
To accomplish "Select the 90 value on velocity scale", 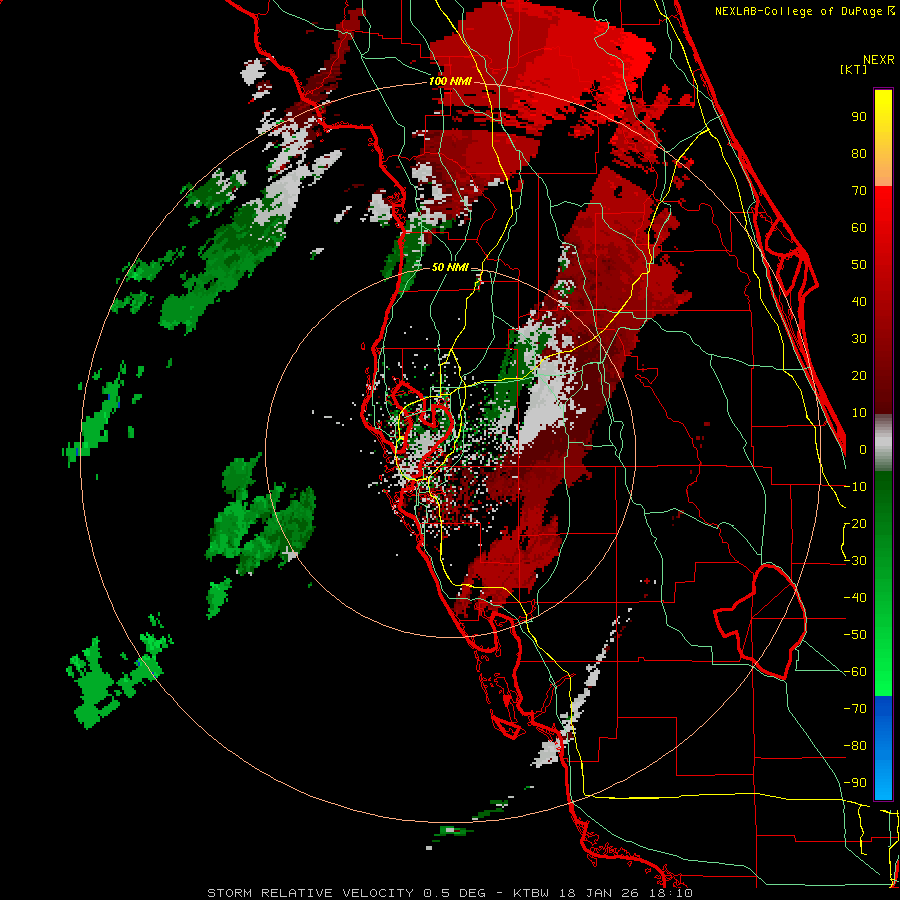I will pyautogui.click(x=859, y=117).
